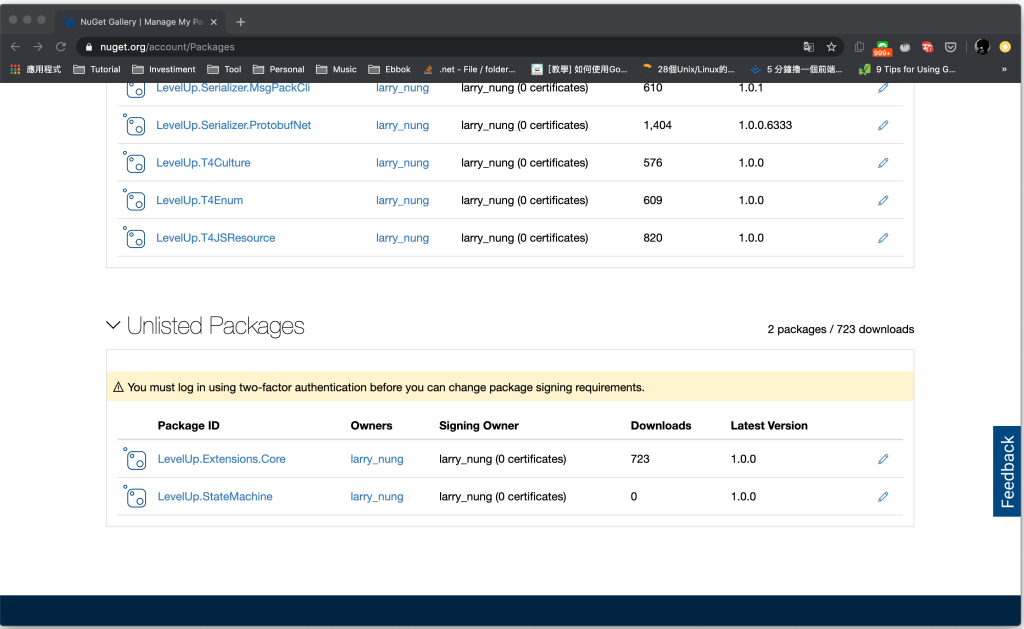Open larry_nung owner link for LevelUp.Extensions.Core
The height and width of the screenshot is (629, 1024).
[377, 460]
